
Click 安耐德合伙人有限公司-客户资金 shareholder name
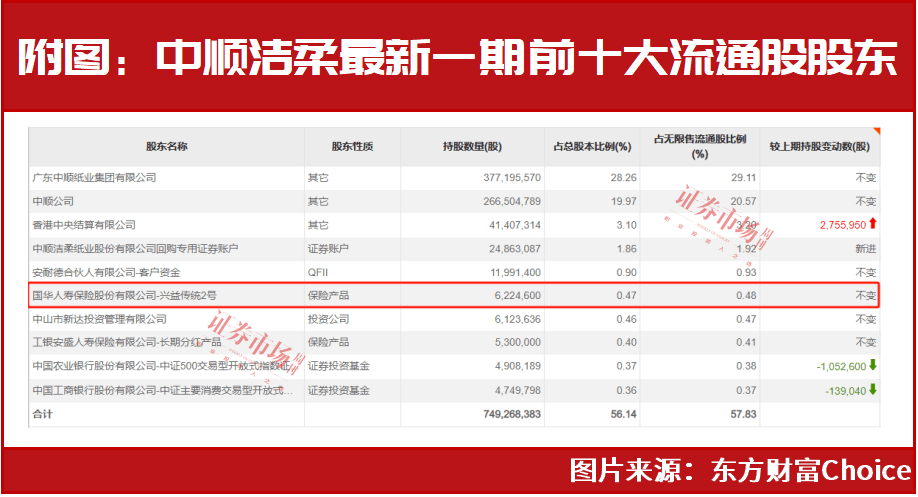(106, 272)
